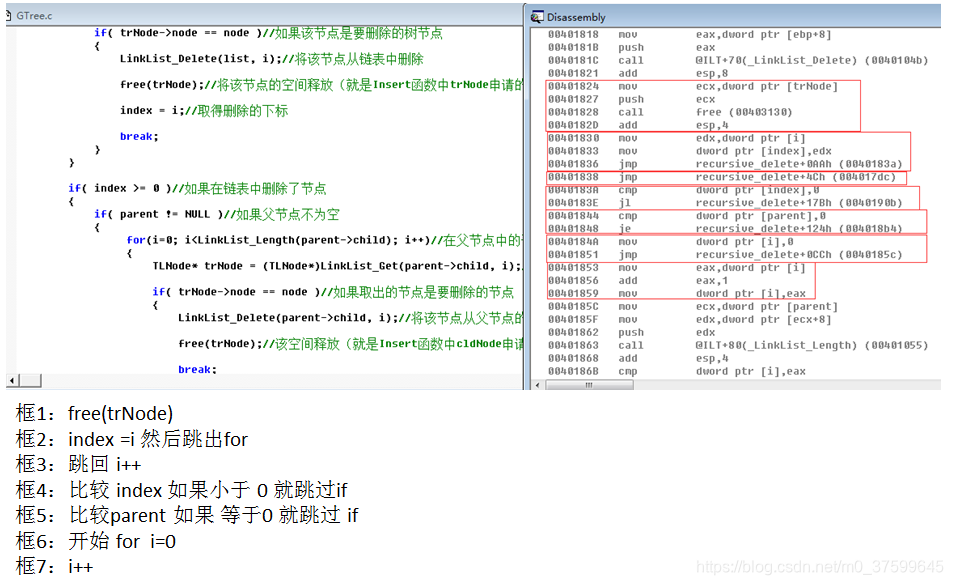
Task: Click free(trNode) line with trNode comment
Action: (320, 84)
